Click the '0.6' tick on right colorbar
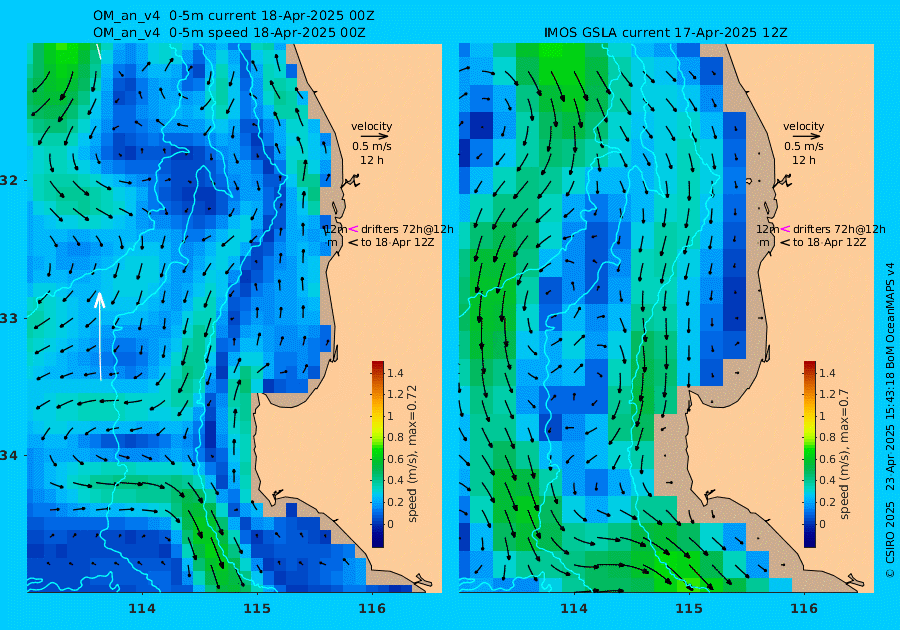This screenshot has width=900, height=630. 827,459
